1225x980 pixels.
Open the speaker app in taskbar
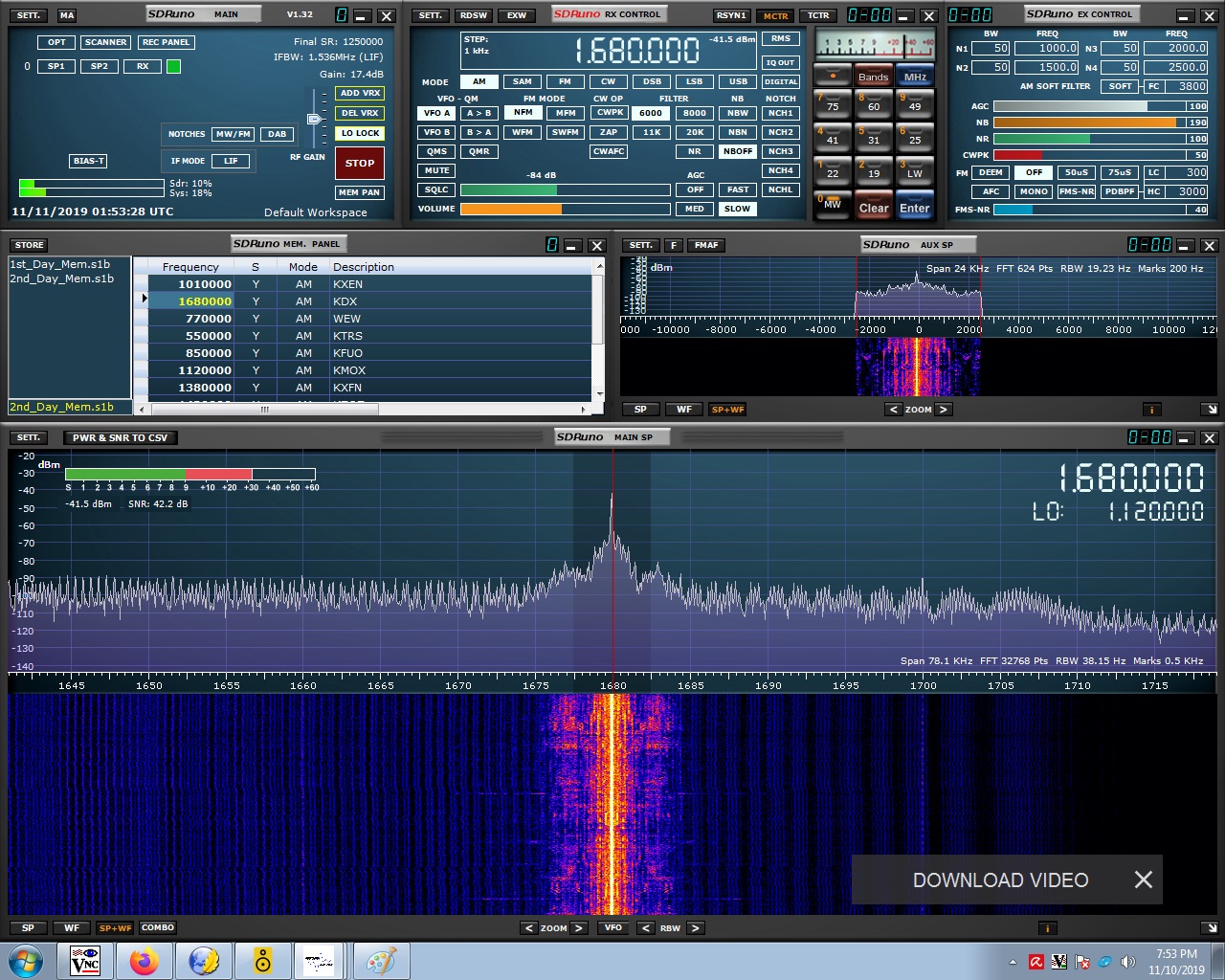coord(263,961)
